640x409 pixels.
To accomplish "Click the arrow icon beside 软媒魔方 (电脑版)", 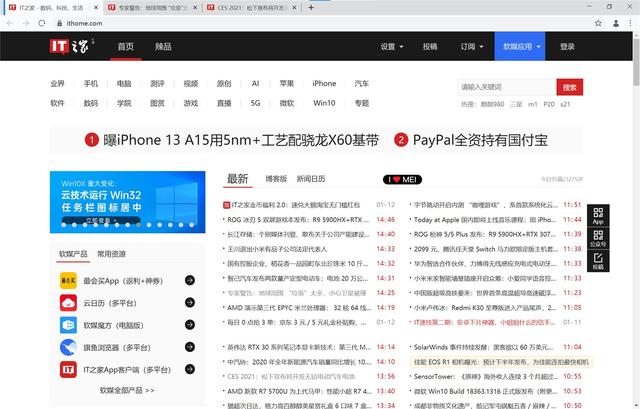I will point(189,325).
